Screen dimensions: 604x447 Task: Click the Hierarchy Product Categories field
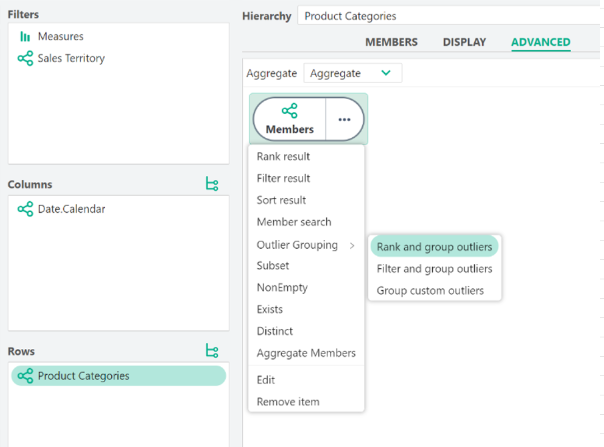click(449, 16)
